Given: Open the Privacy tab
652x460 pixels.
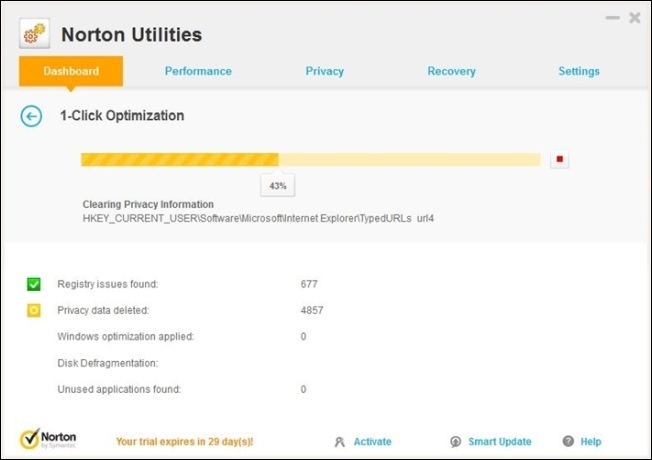Looking at the screenshot, I should (325, 71).
